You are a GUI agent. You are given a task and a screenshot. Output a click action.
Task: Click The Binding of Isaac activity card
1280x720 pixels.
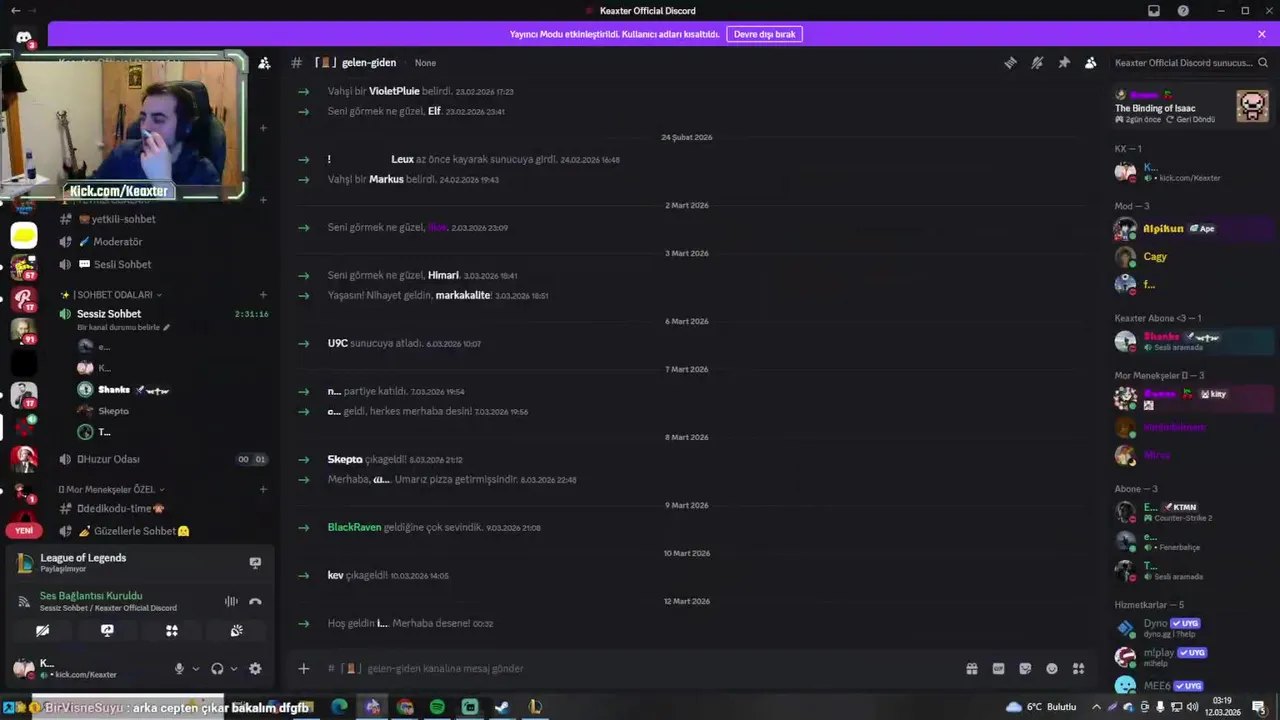click(x=1192, y=106)
